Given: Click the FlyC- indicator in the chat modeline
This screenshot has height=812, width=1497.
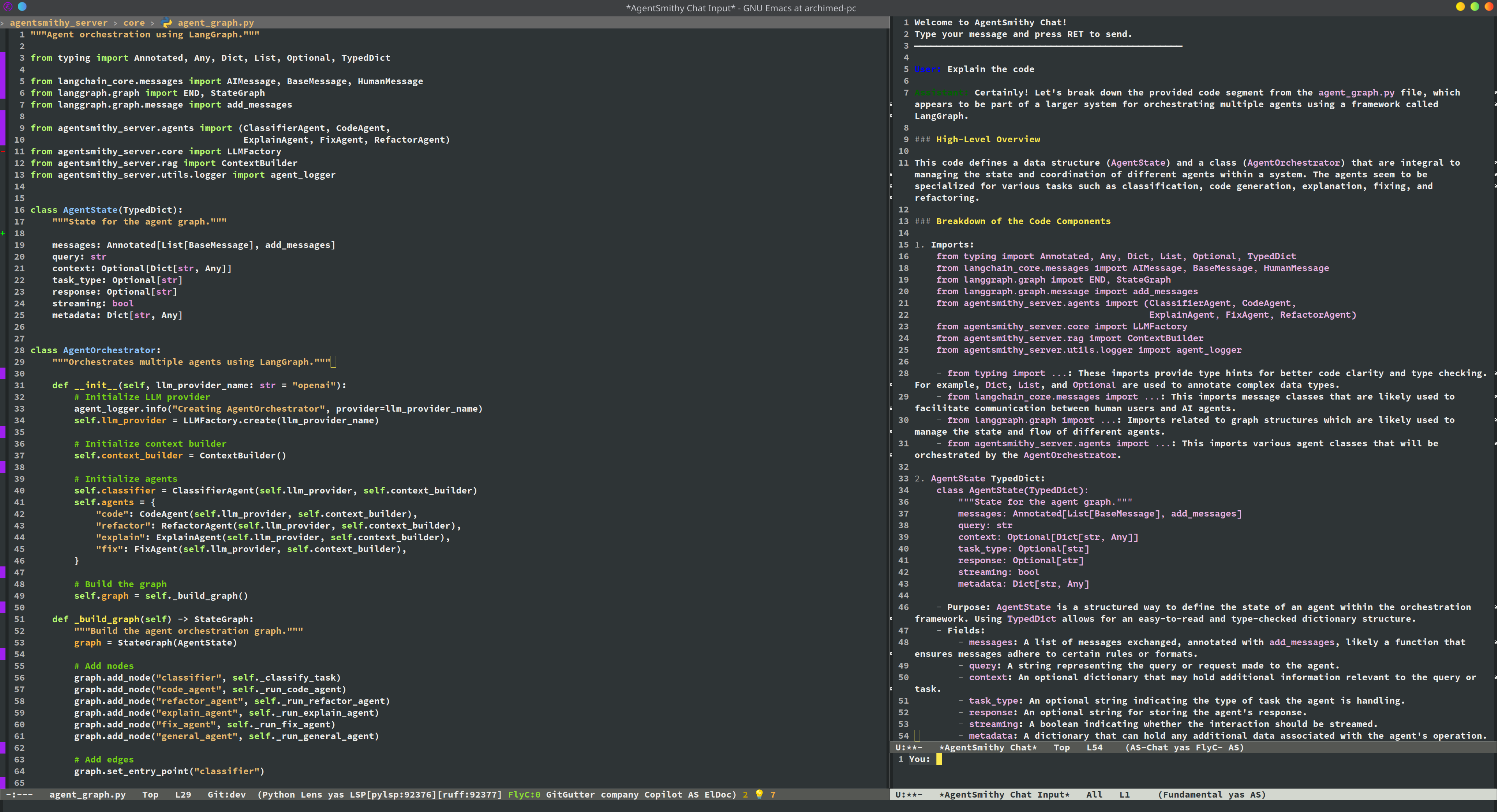Looking at the screenshot, I should click(1209, 747).
